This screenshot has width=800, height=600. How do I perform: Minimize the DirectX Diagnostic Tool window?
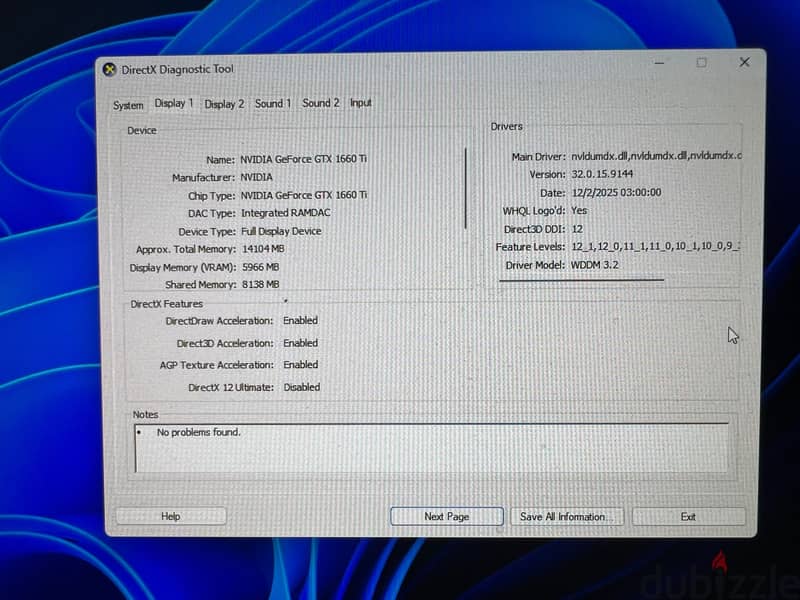coord(659,63)
